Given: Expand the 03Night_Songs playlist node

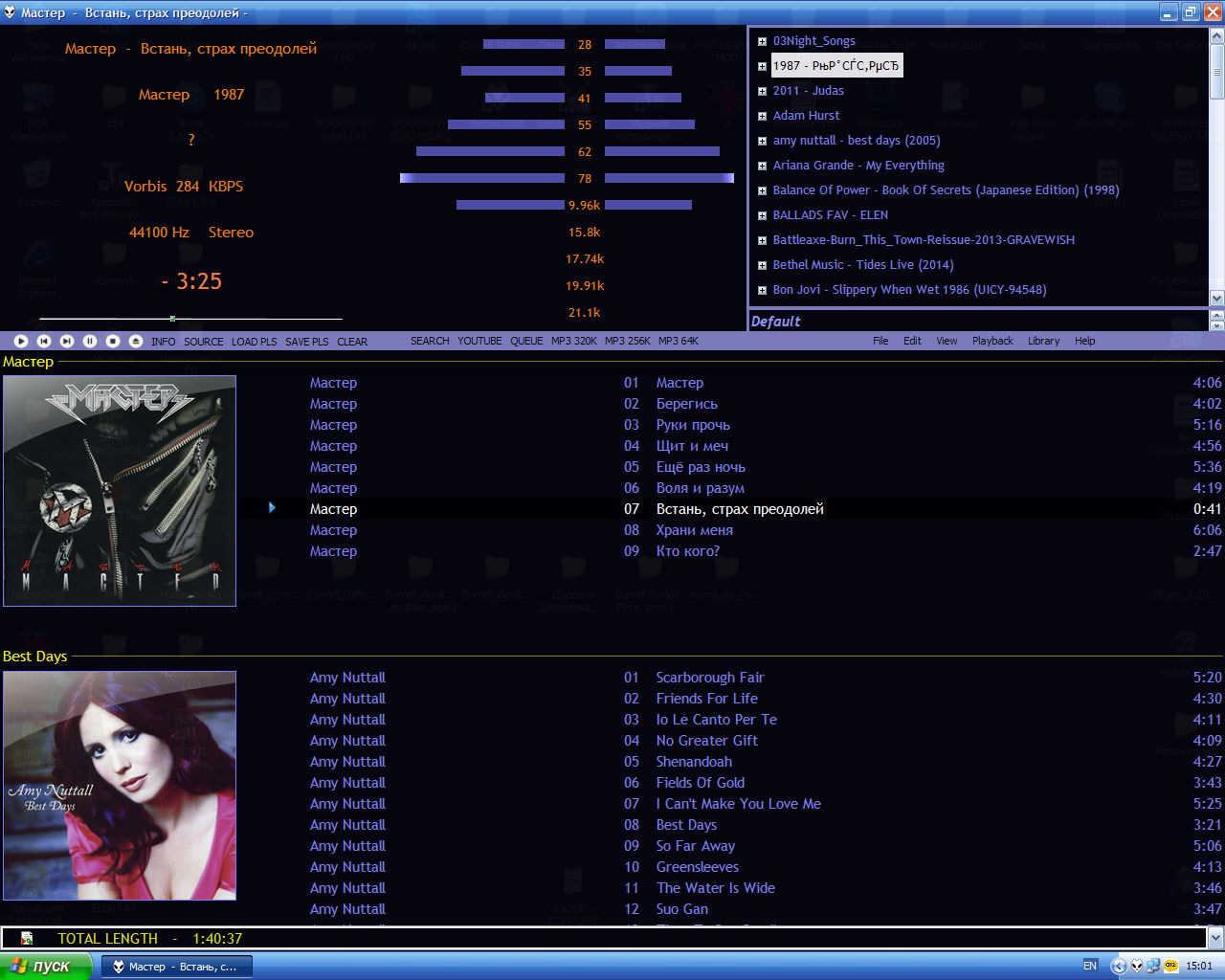Looking at the screenshot, I should 762,41.
